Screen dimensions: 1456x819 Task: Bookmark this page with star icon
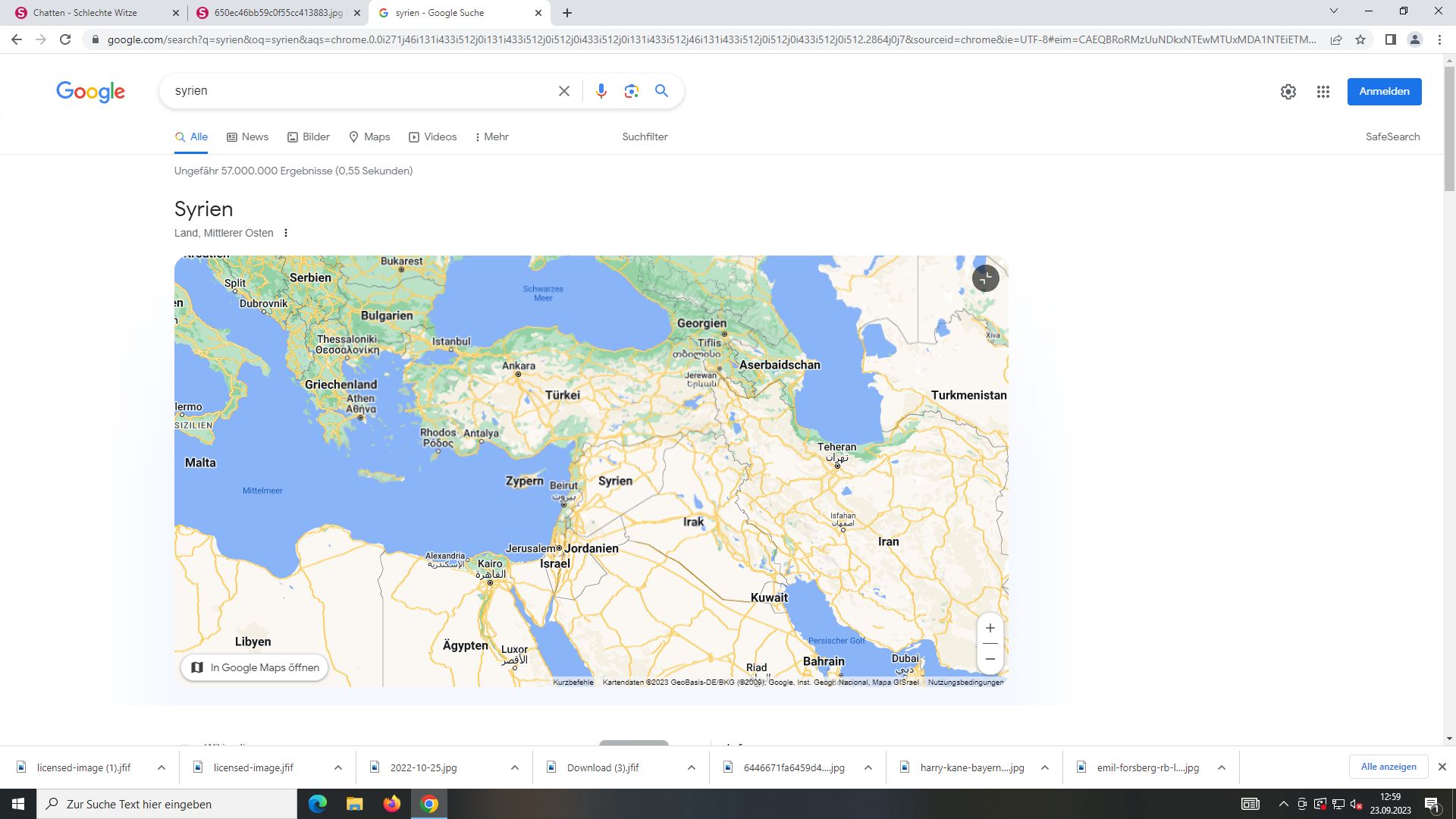click(1360, 39)
